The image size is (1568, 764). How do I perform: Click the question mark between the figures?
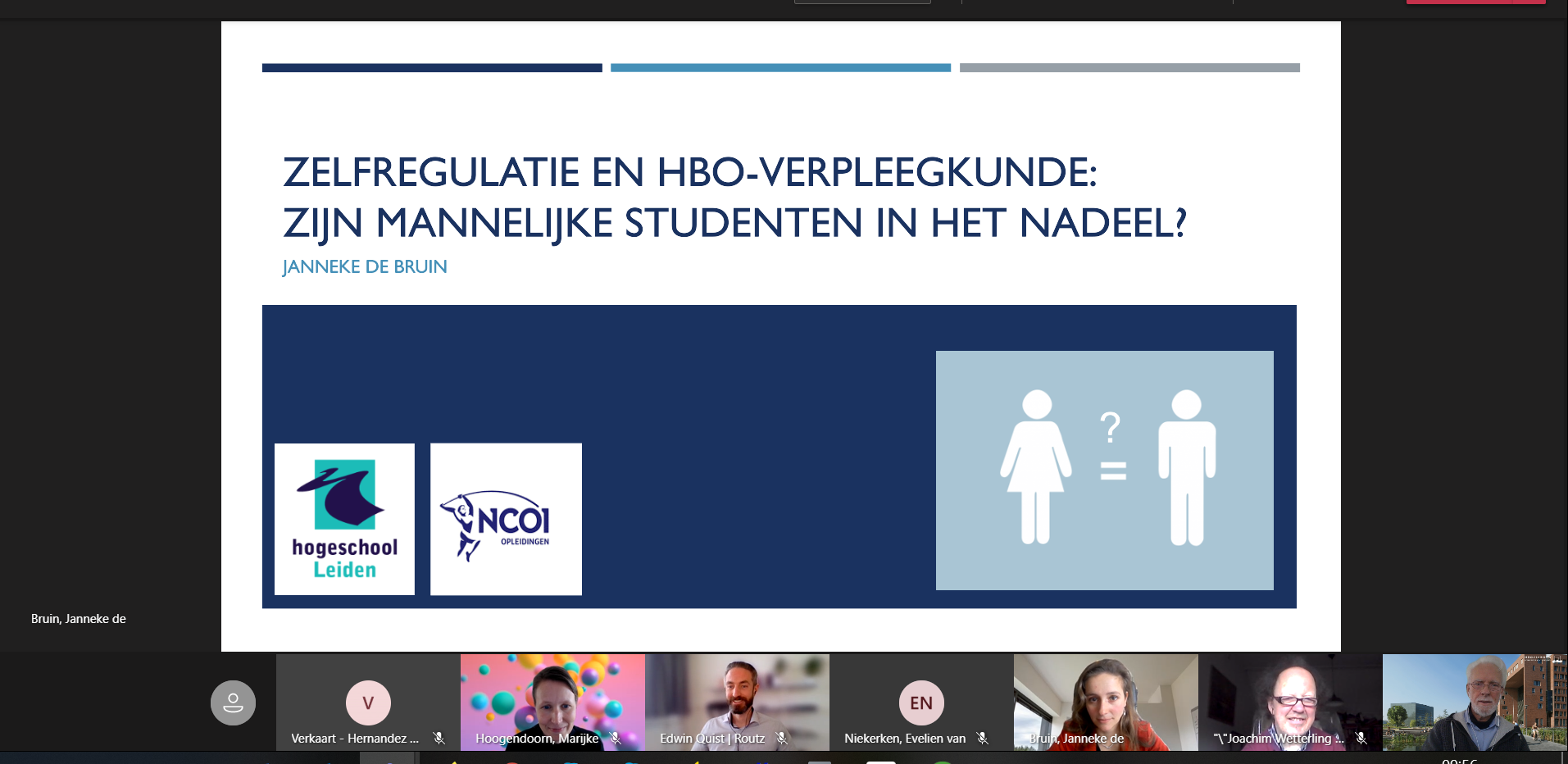[1111, 427]
